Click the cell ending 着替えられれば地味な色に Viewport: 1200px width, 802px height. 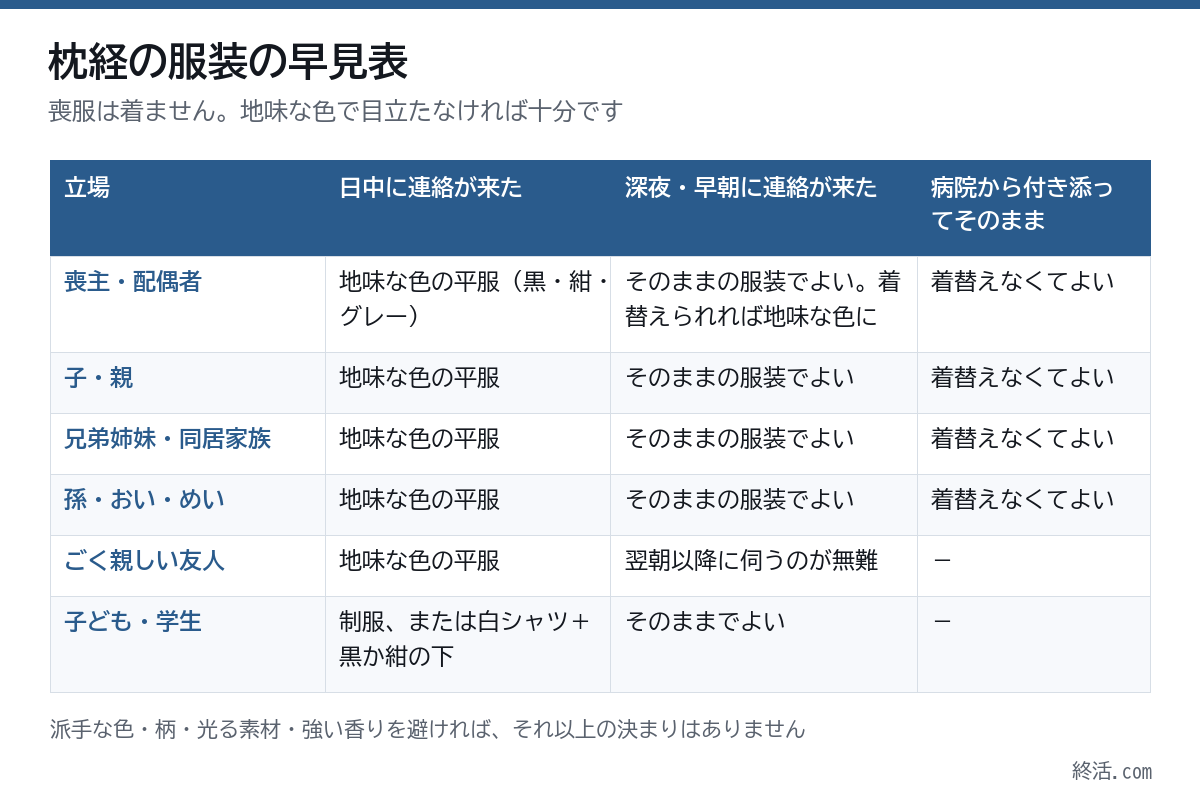pos(764,304)
